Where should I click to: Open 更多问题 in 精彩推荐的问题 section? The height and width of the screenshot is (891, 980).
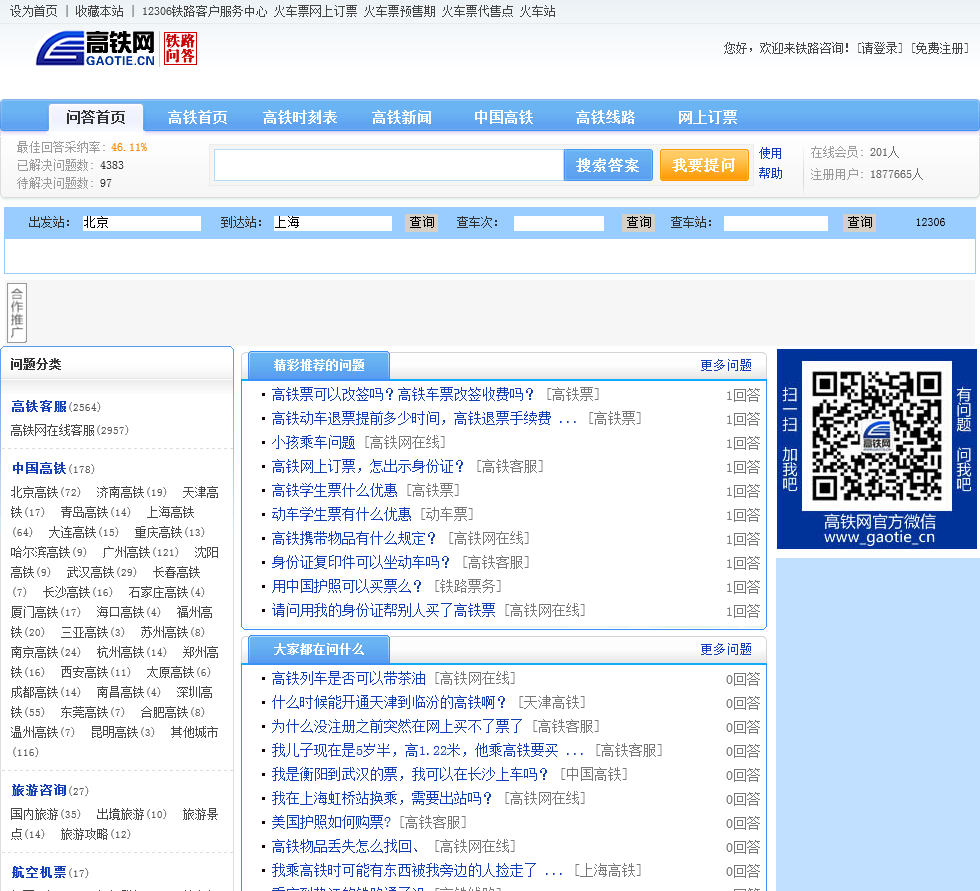click(x=726, y=366)
